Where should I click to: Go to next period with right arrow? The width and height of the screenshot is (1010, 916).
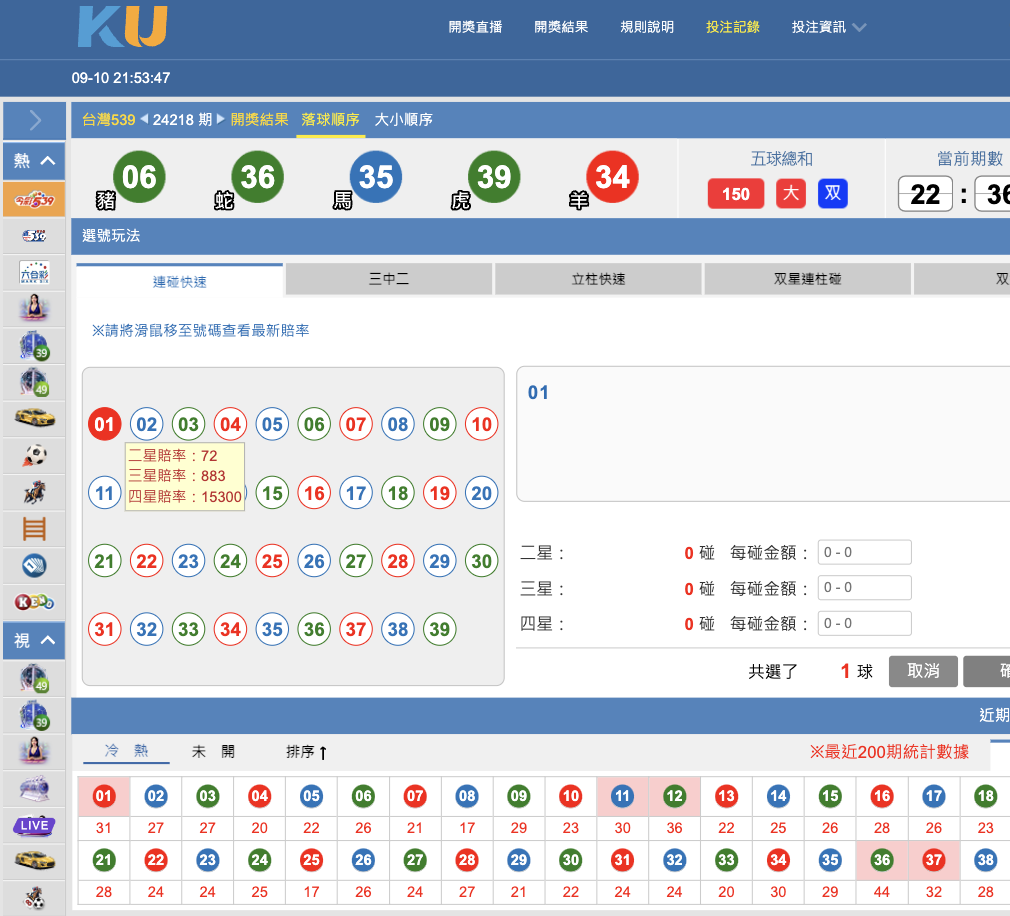coord(220,119)
